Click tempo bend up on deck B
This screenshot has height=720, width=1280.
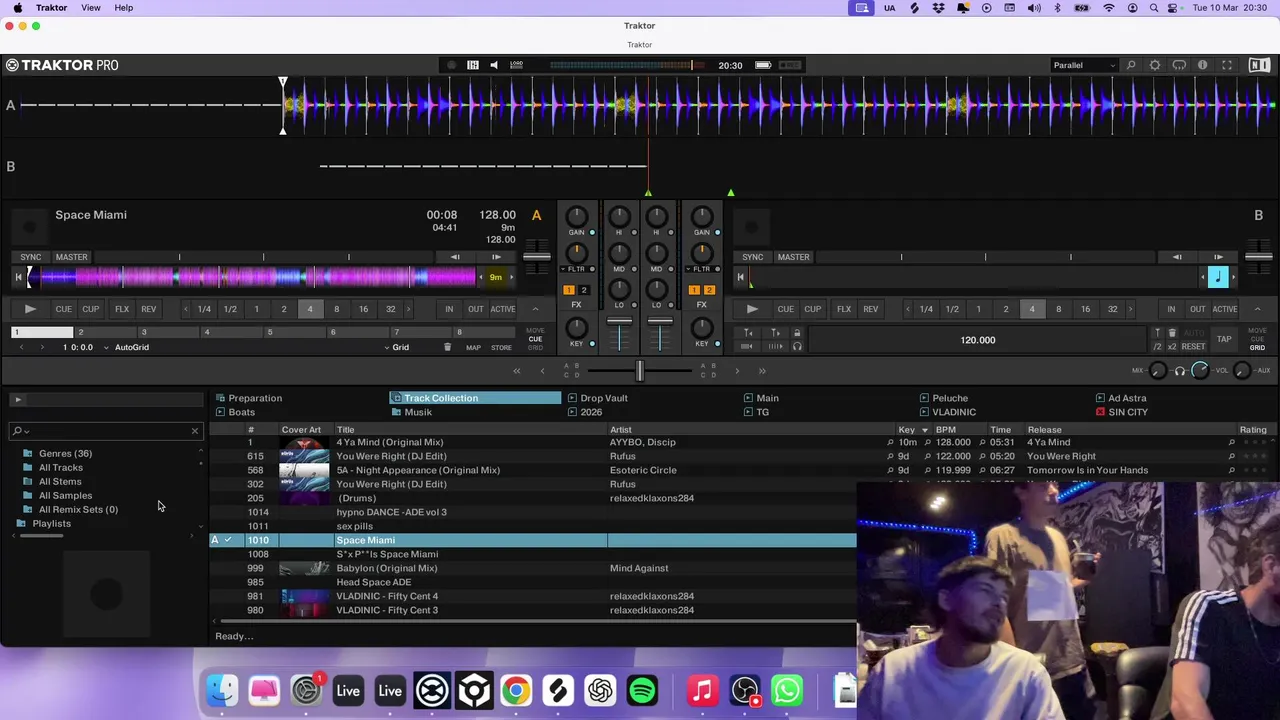click(x=1218, y=257)
